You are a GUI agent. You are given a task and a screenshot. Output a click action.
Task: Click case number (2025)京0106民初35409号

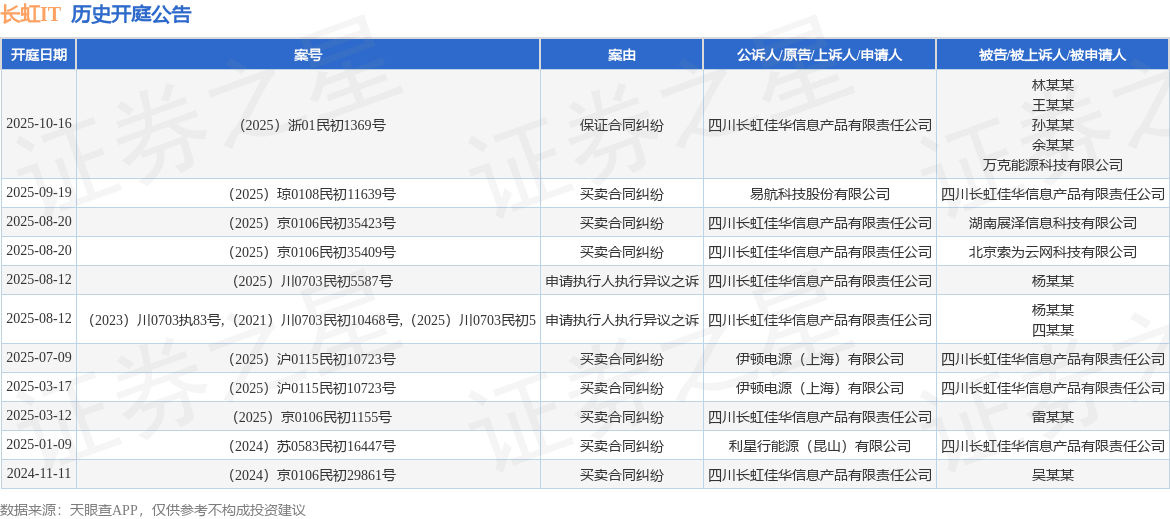click(308, 252)
